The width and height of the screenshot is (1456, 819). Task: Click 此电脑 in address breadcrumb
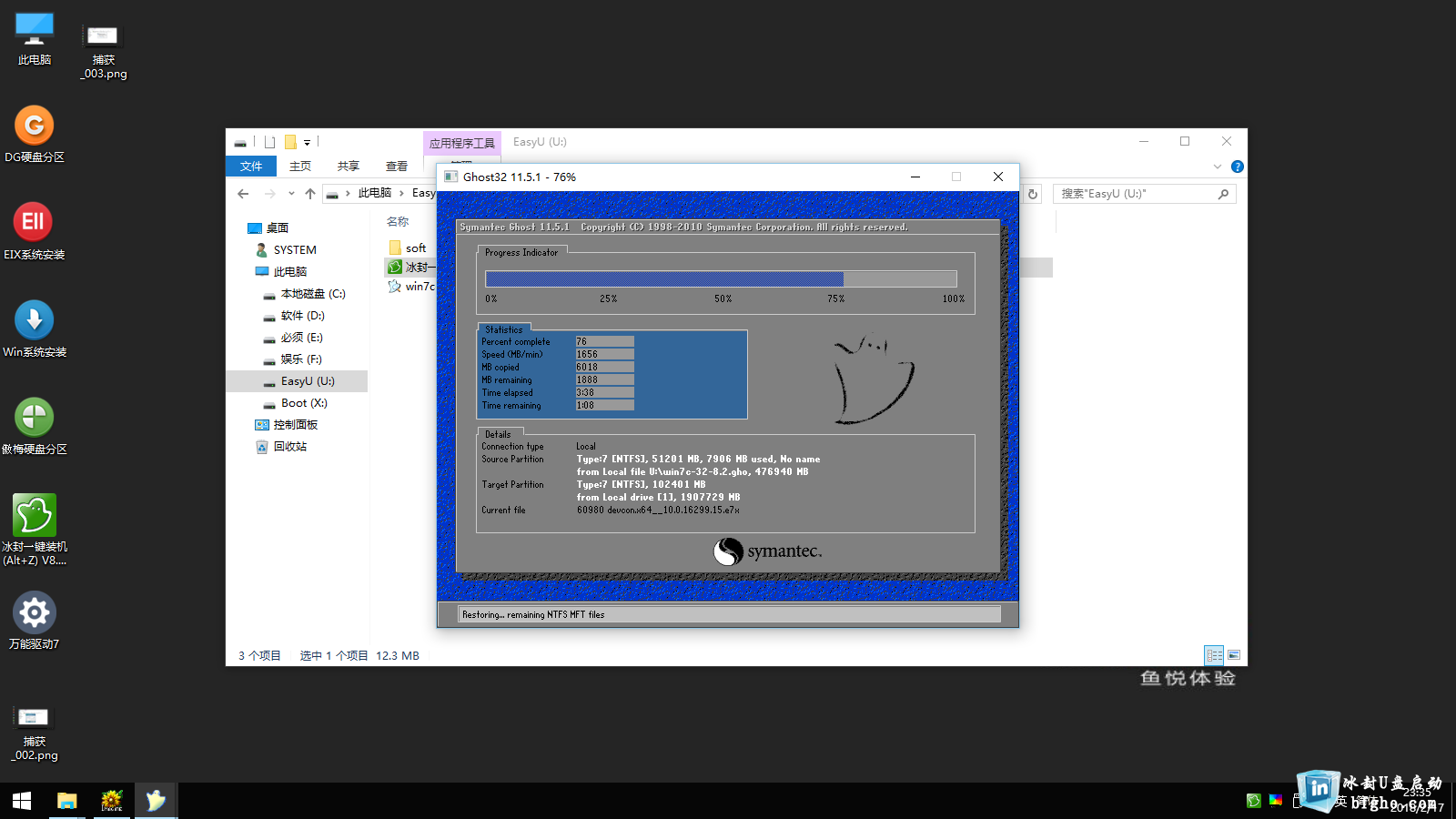point(374,193)
